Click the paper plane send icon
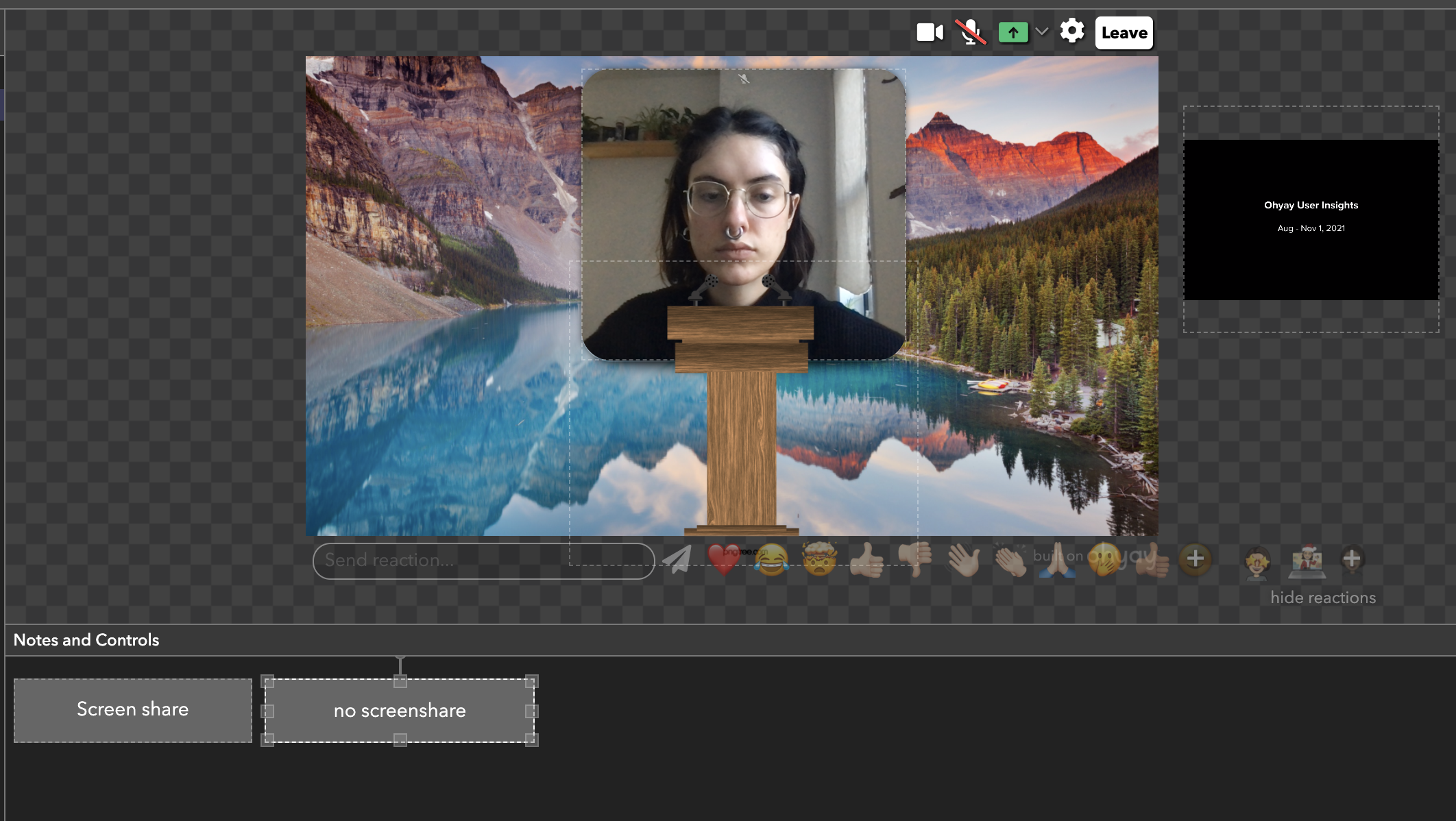The image size is (1456, 821). pyautogui.click(x=678, y=560)
